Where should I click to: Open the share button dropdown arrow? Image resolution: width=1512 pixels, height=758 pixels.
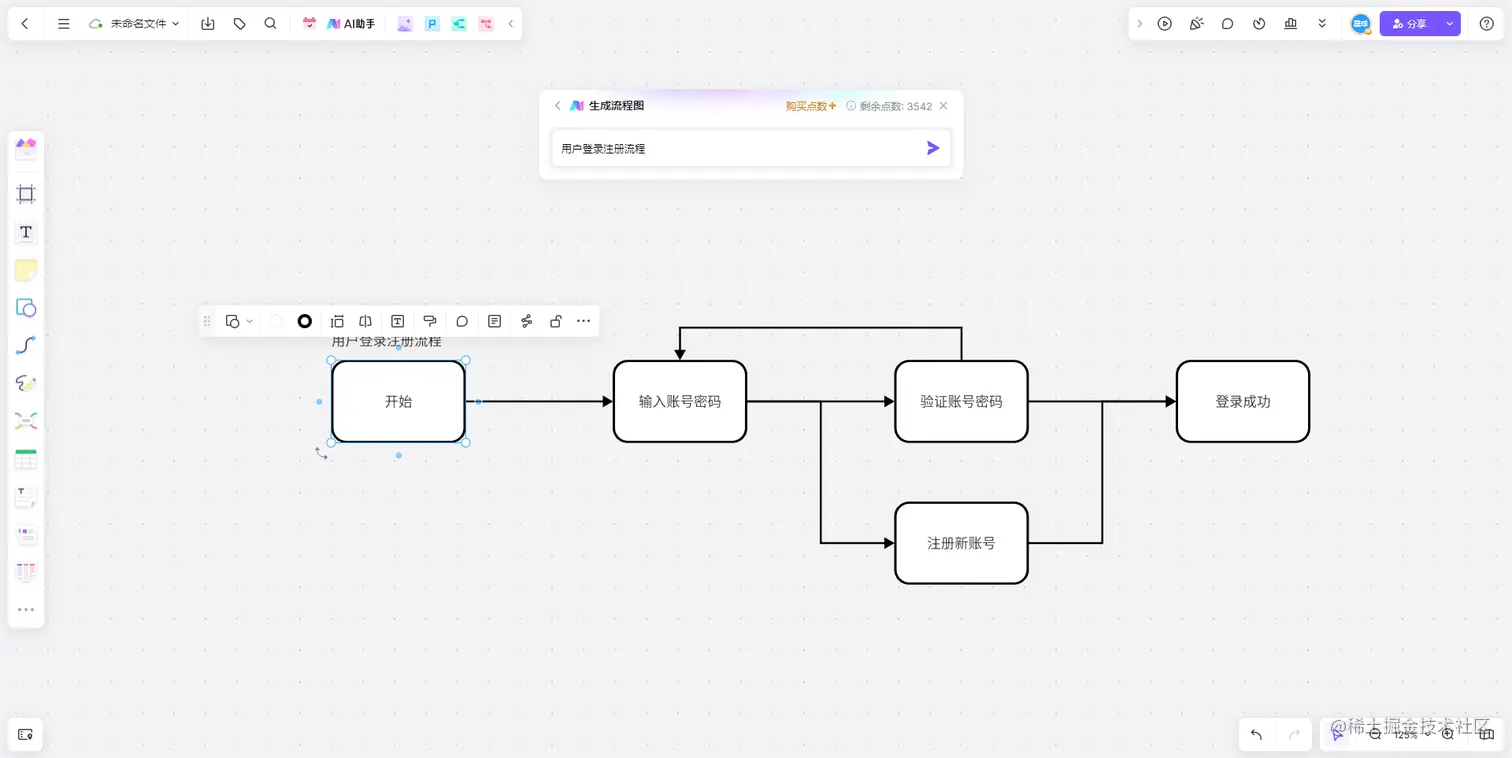coord(1450,24)
